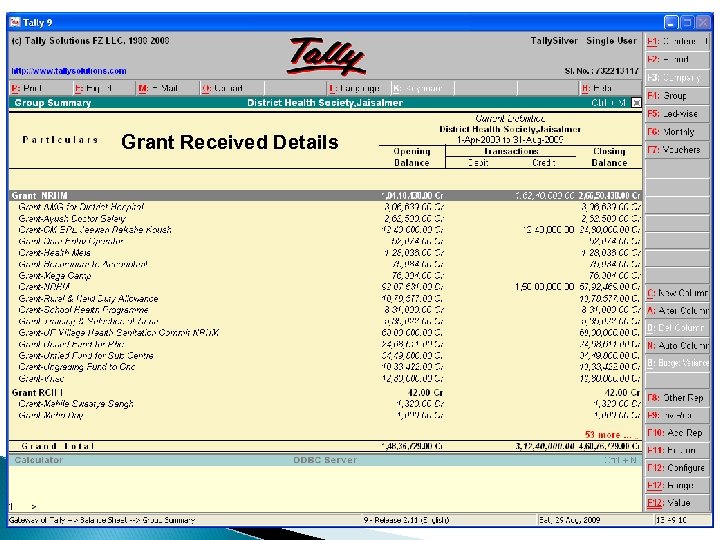Image resolution: width=720 pixels, height=540 pixels.
Task: Select Grant-Rural & Hard Duty Allowance row
Action: 325,298
